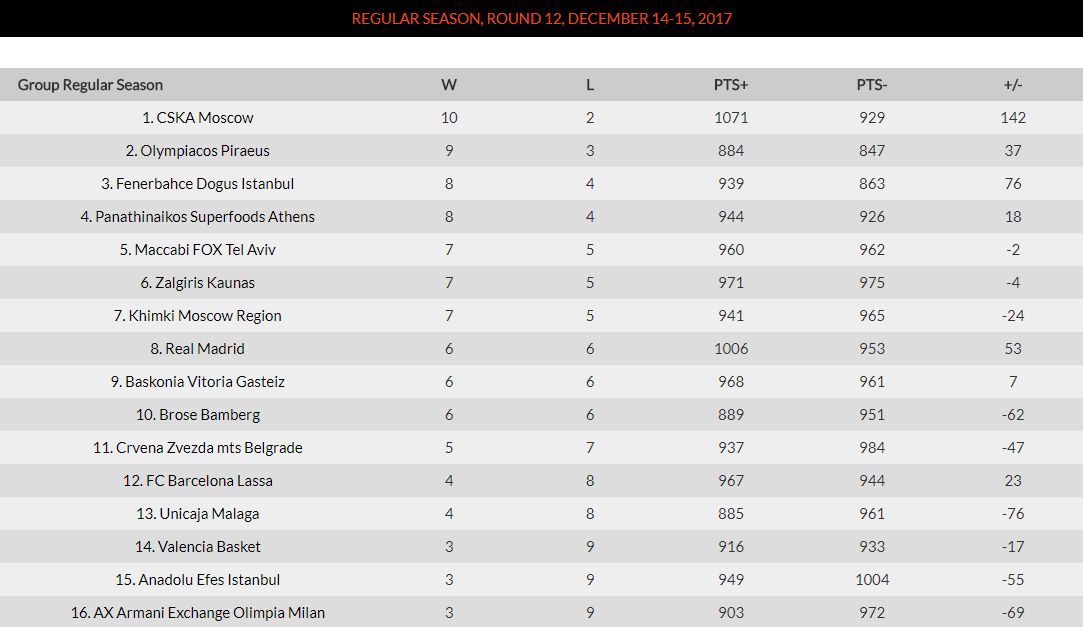Open Crvena Zvezda mts Belgrade link
Viewport: 1083px width, 627px height.
click(198, 448)
